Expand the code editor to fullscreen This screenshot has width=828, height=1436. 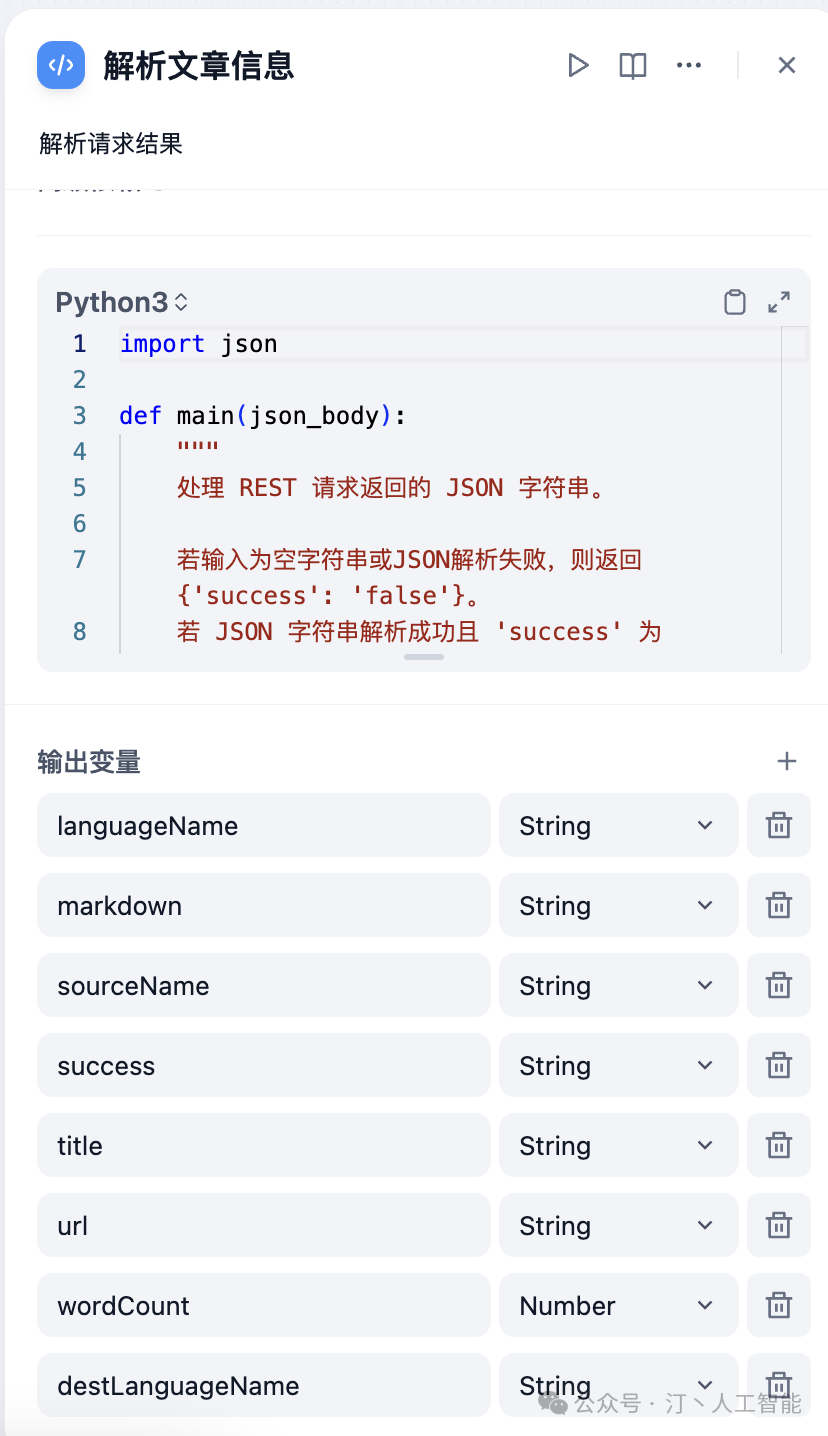[x=779, y=302]
